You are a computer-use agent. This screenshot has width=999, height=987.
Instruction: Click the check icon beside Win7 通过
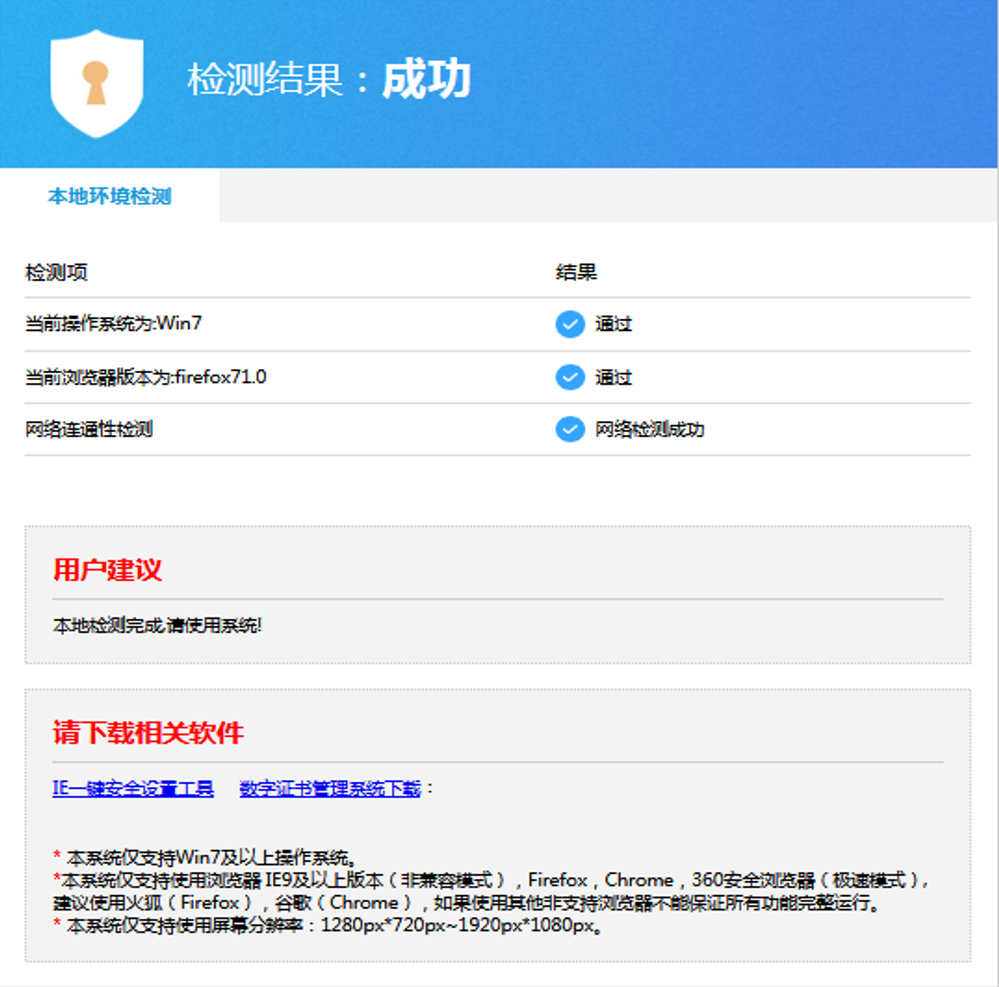(x=570, y=324)
